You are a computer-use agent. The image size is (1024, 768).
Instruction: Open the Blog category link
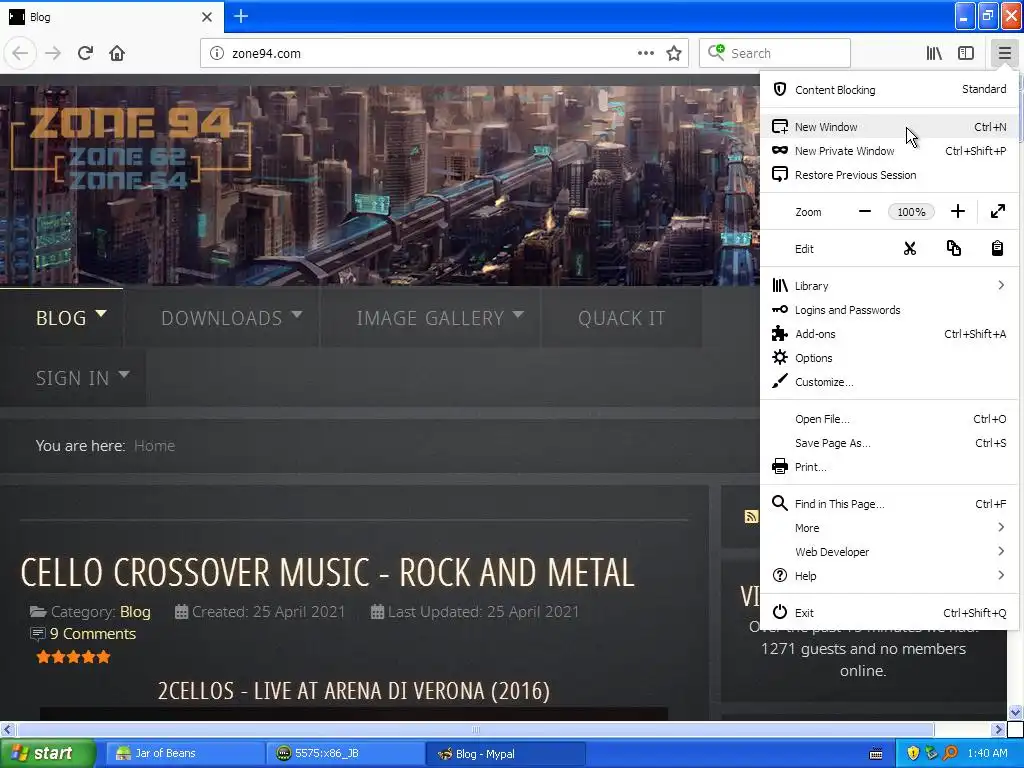pyautogui.click(x=135, y=612)
